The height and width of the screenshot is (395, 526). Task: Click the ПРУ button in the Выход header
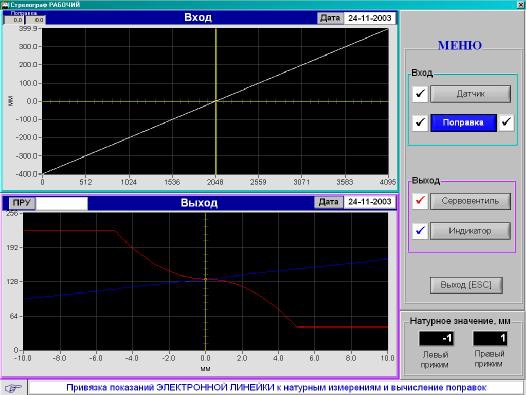point(22,203)
